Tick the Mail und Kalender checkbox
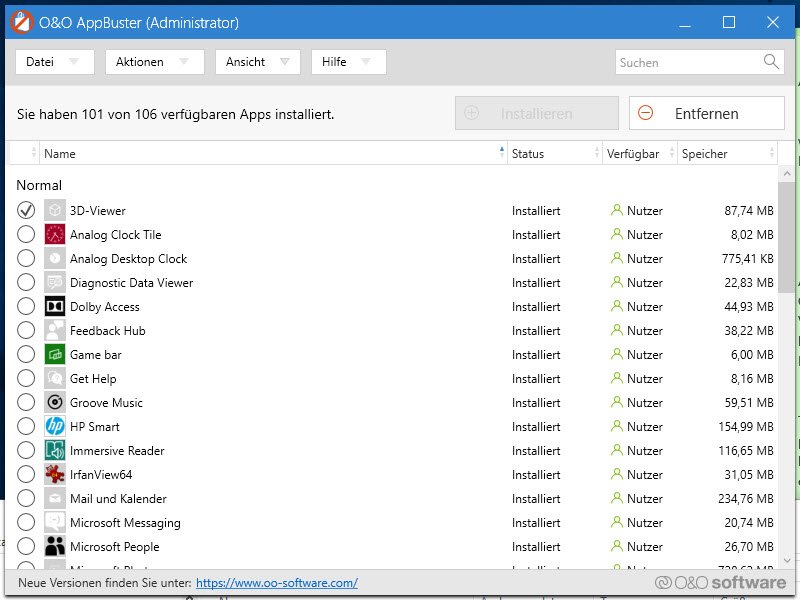The image size is (800, 600). point(26,499)
